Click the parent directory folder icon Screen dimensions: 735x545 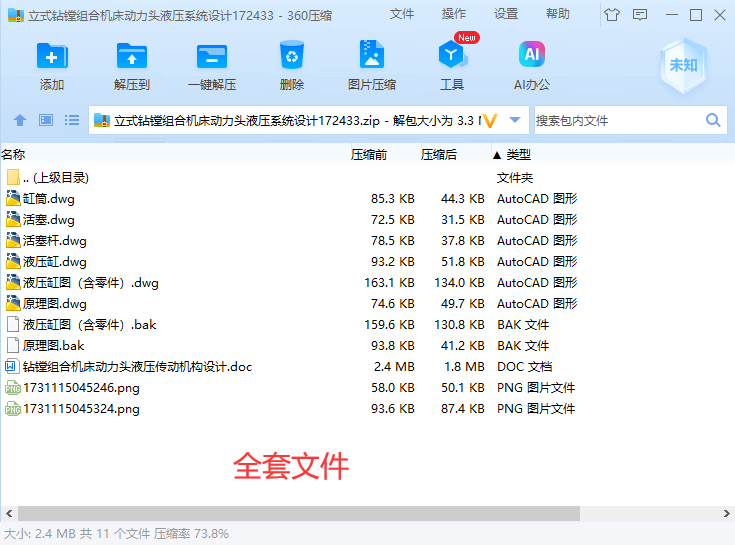(13, 178)
